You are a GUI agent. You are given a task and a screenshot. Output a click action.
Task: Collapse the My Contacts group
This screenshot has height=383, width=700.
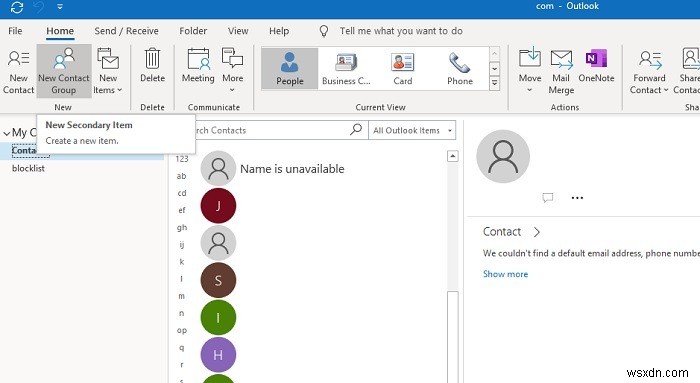click(7, 133)
